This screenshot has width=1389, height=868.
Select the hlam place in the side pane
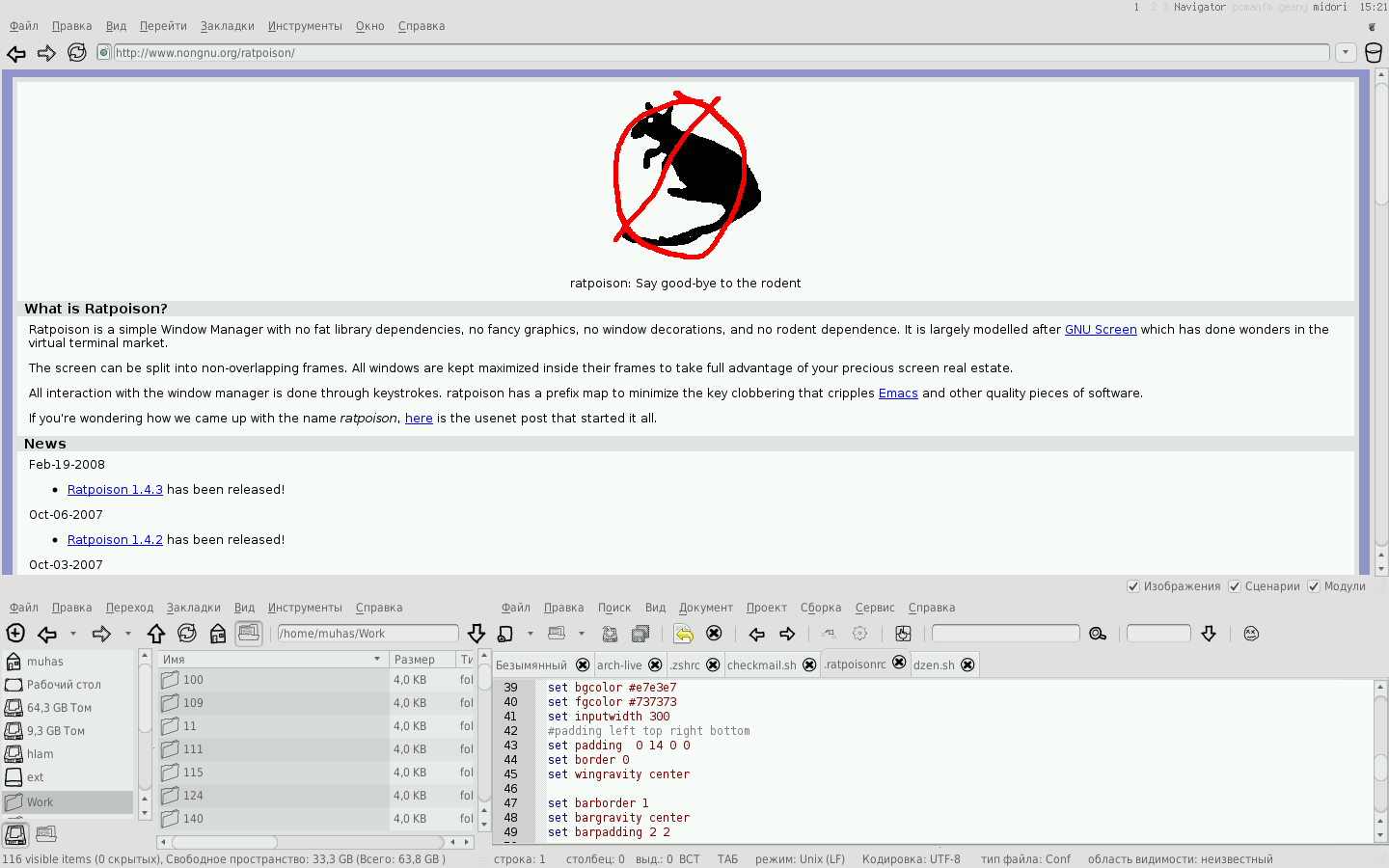coord(68,754)
